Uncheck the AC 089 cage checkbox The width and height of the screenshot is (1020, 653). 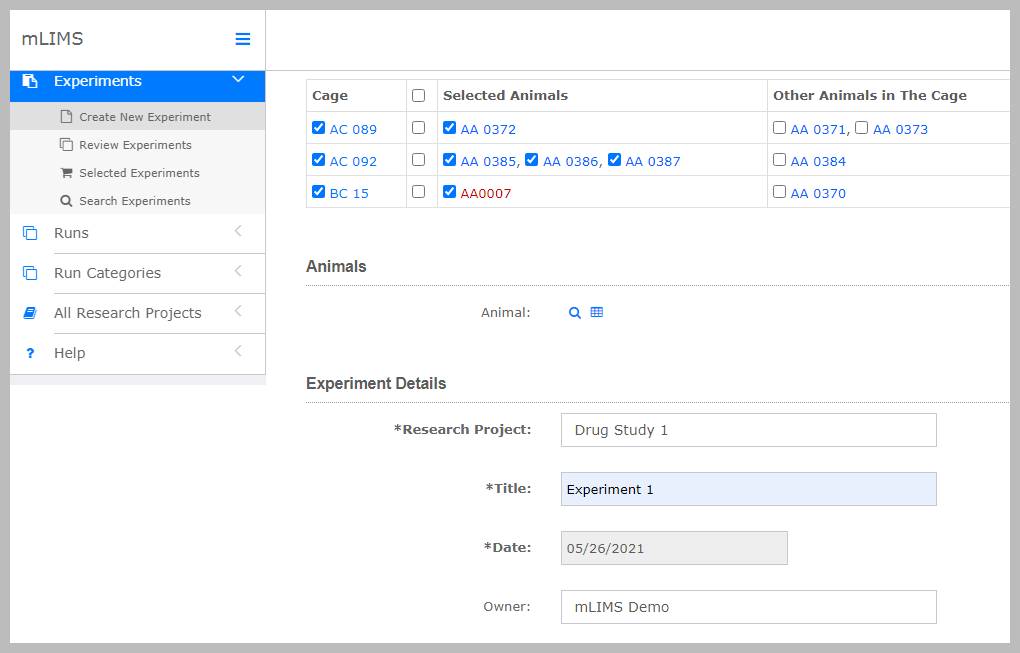(x=319, y=128)
